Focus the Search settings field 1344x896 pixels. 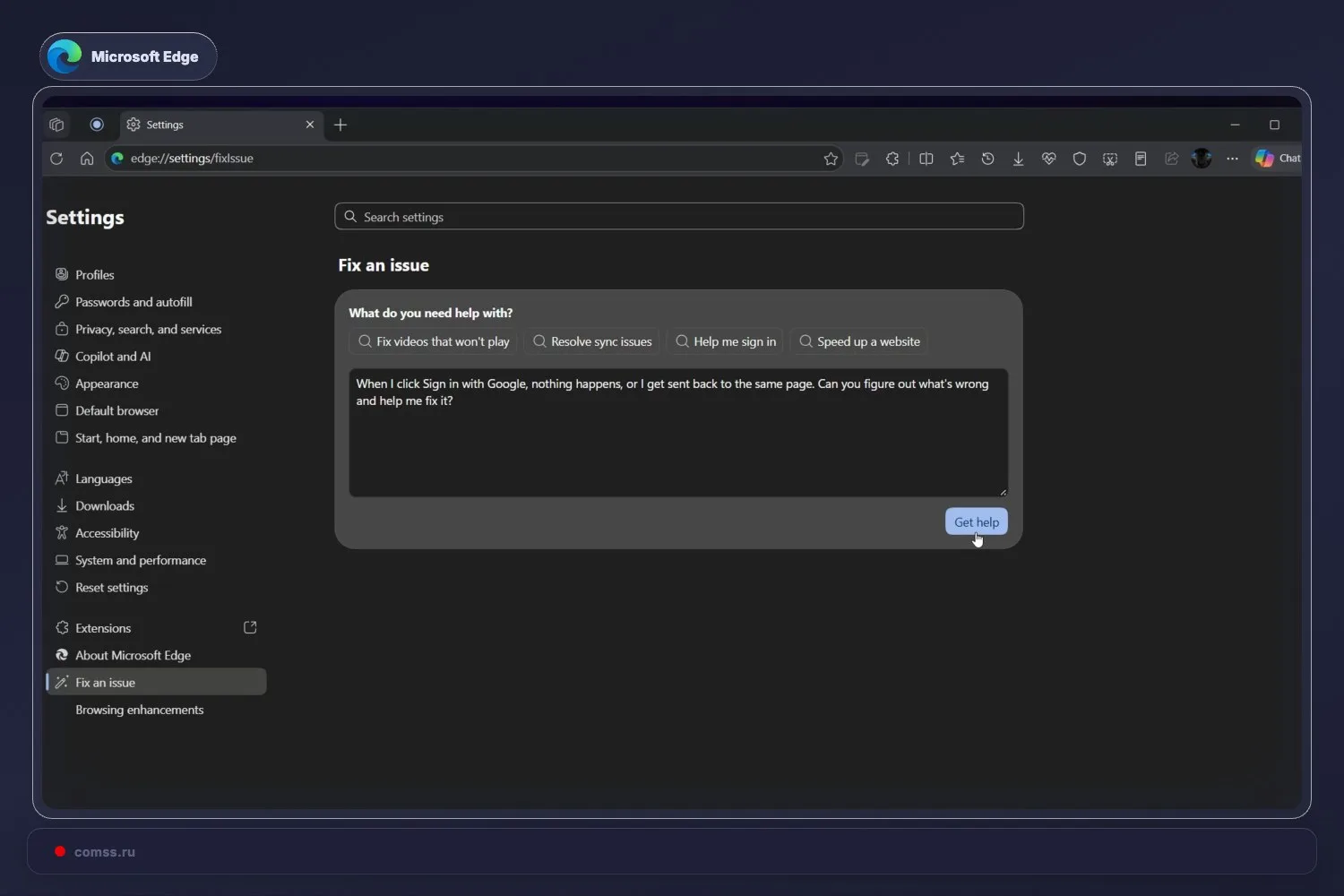679,217
